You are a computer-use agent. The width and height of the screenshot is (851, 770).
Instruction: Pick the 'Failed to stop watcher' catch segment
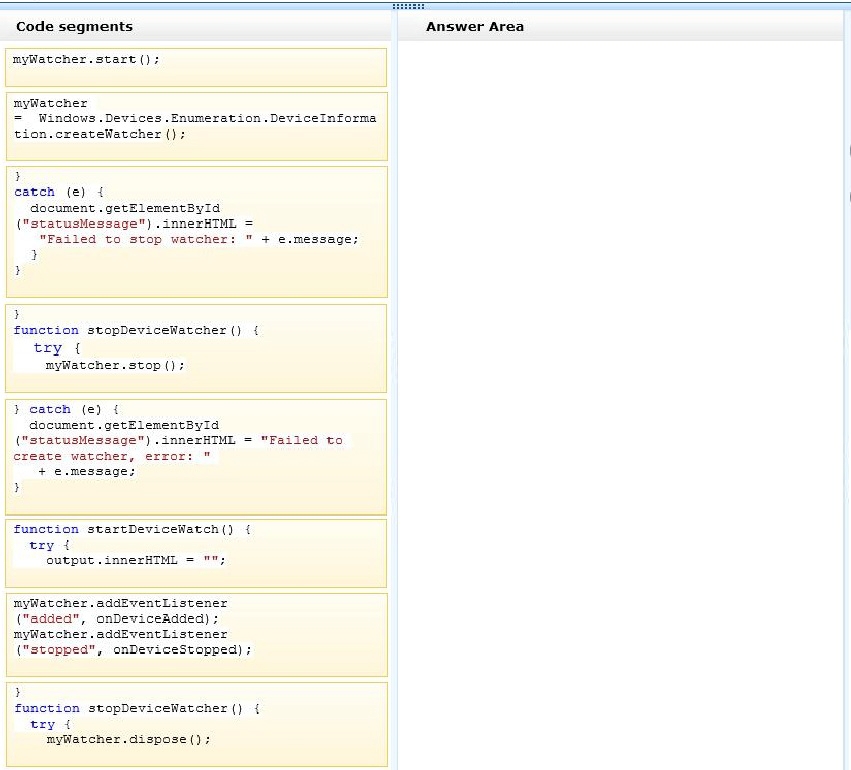pyautogui.click(x=196, y=232)
